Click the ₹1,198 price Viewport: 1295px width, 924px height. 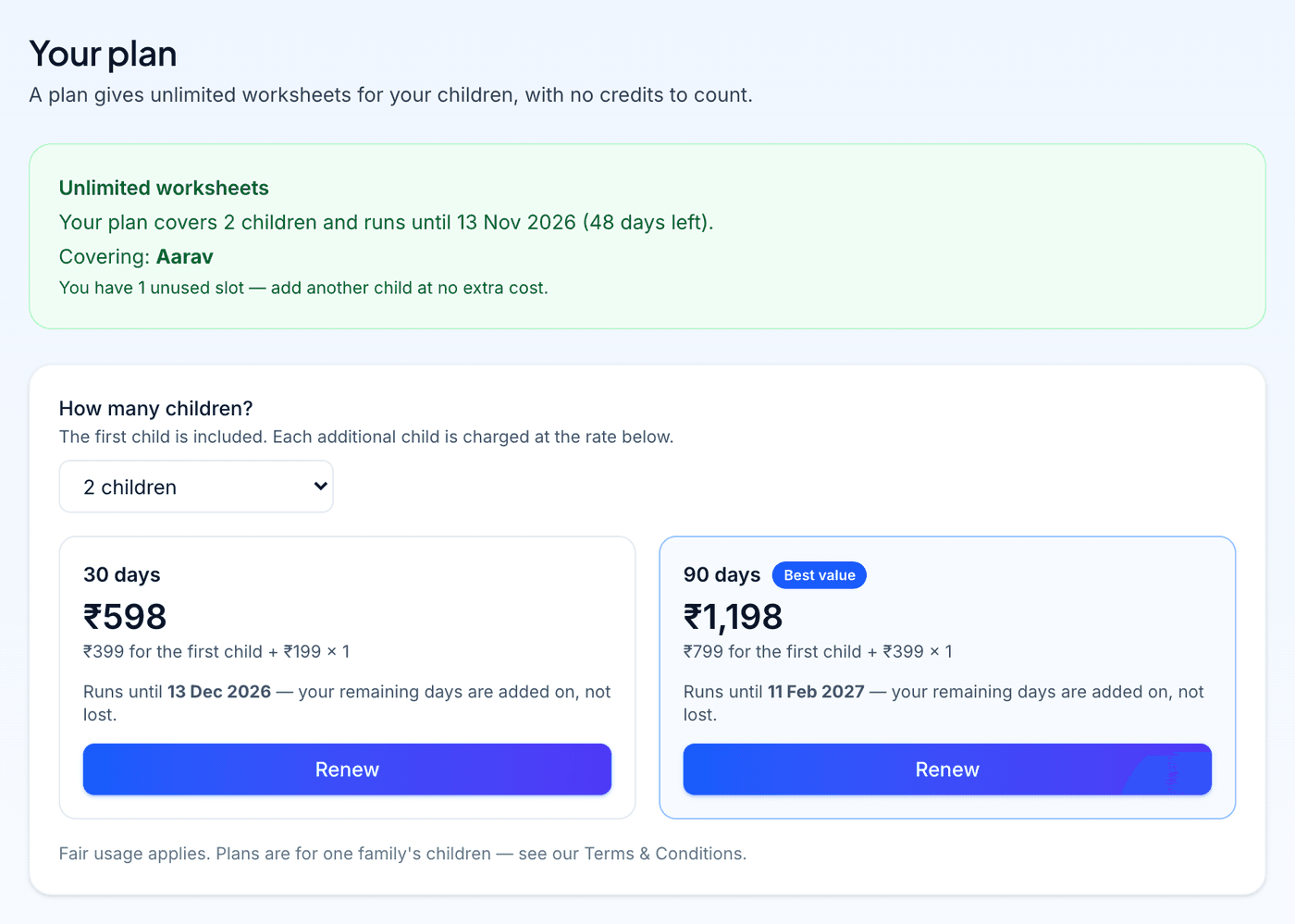(733, 616)
